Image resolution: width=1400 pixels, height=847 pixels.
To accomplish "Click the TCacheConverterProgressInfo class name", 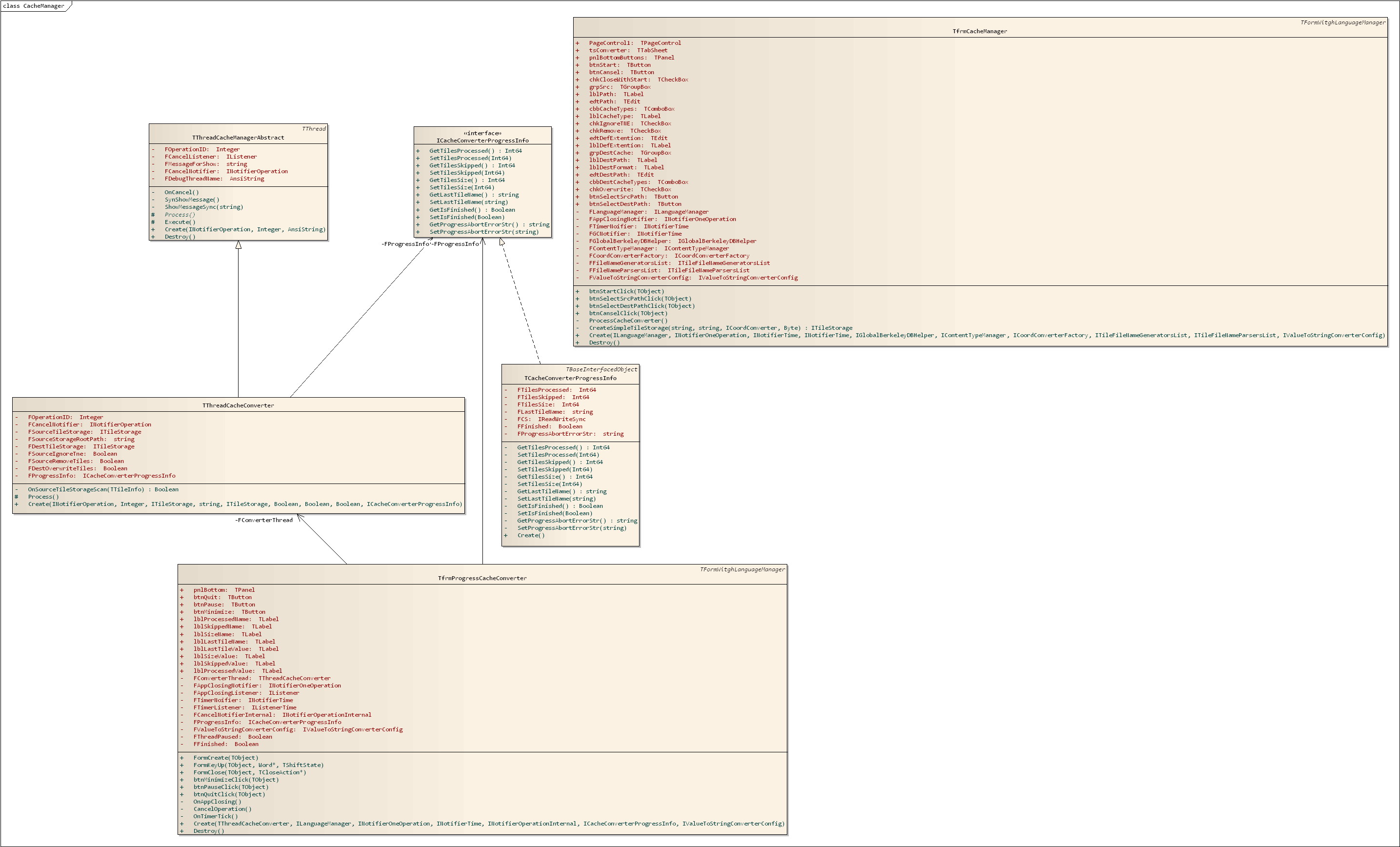I will tap(570, 378).
